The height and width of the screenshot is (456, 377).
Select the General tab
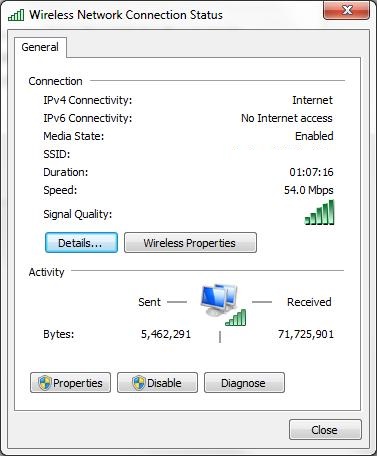tap(40, 47)
